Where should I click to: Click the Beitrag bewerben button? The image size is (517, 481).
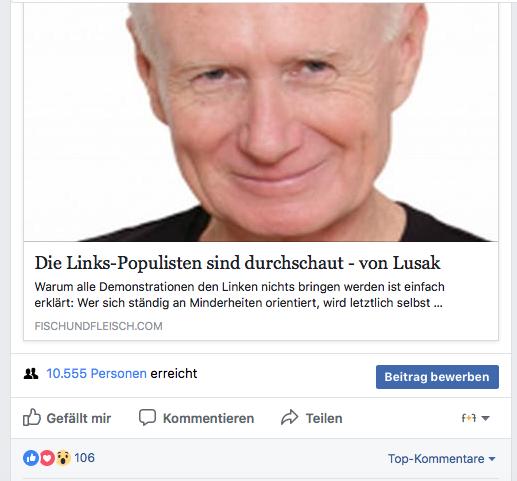click(437, 377)
